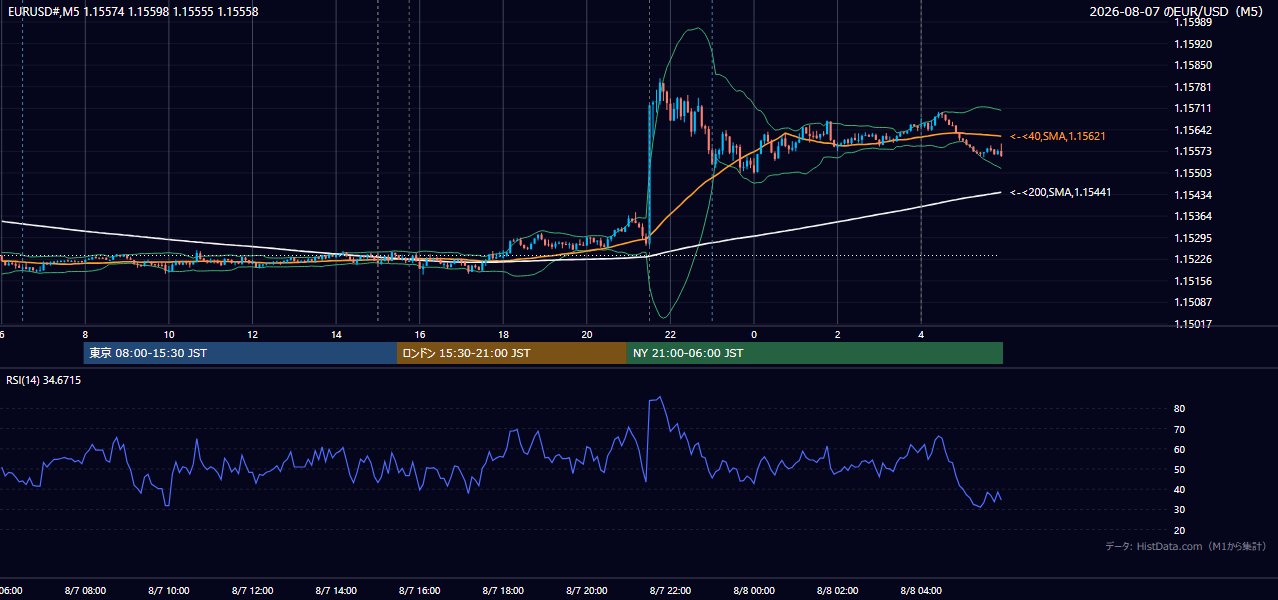Click price scale value 1.15226
Screen dimensions: 1278x600
1193,259
